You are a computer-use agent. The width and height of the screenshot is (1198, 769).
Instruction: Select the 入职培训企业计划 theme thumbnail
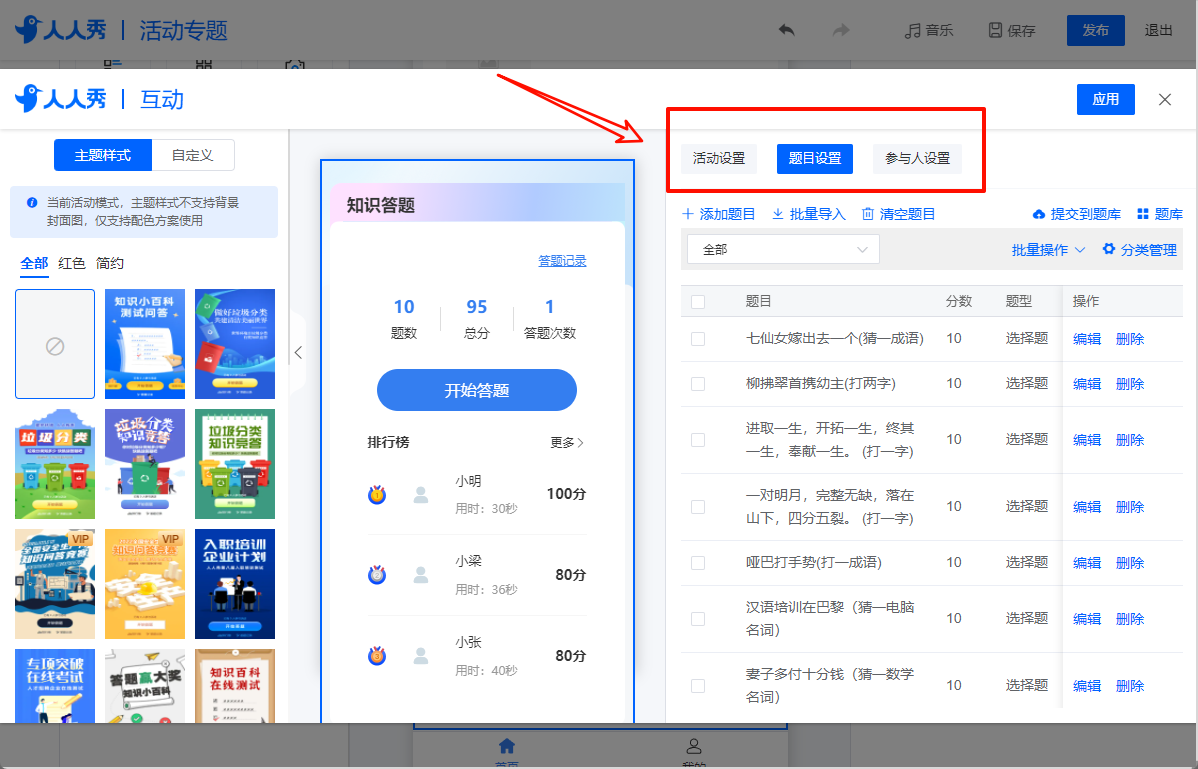click(x=235, y=583)
